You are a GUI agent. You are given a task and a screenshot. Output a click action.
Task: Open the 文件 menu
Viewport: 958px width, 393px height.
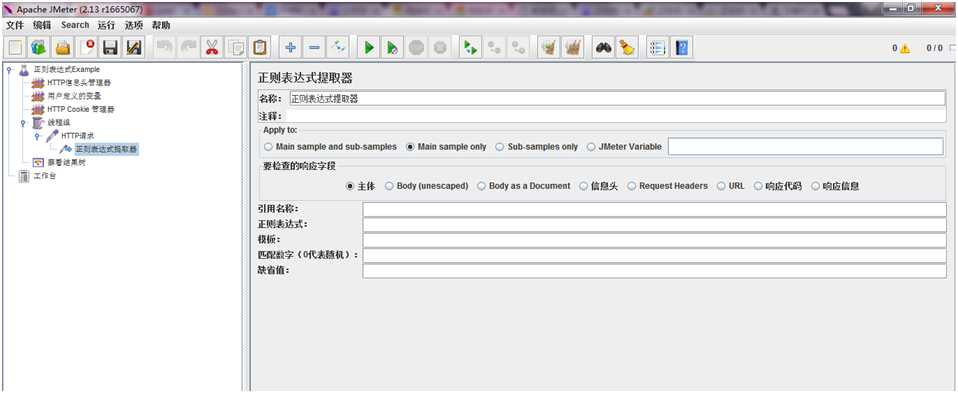tap(15, 25)
